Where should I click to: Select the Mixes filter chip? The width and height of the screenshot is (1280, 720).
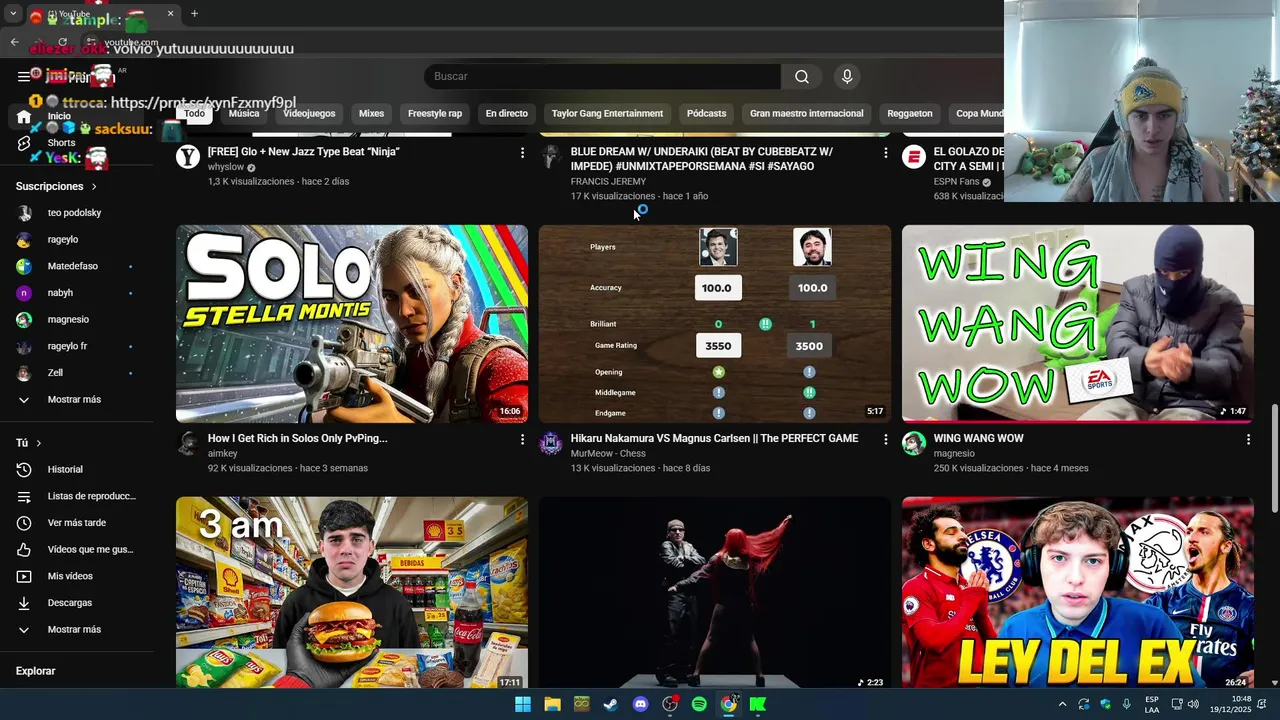[x=372, y=114]
